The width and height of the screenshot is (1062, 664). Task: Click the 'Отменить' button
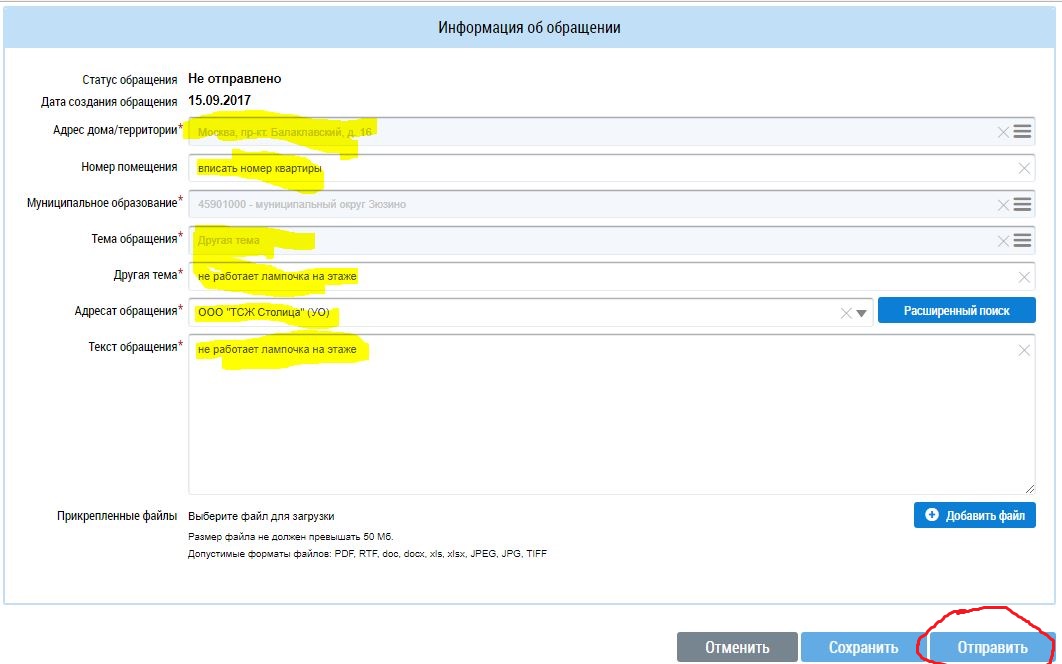pos(737,647)
